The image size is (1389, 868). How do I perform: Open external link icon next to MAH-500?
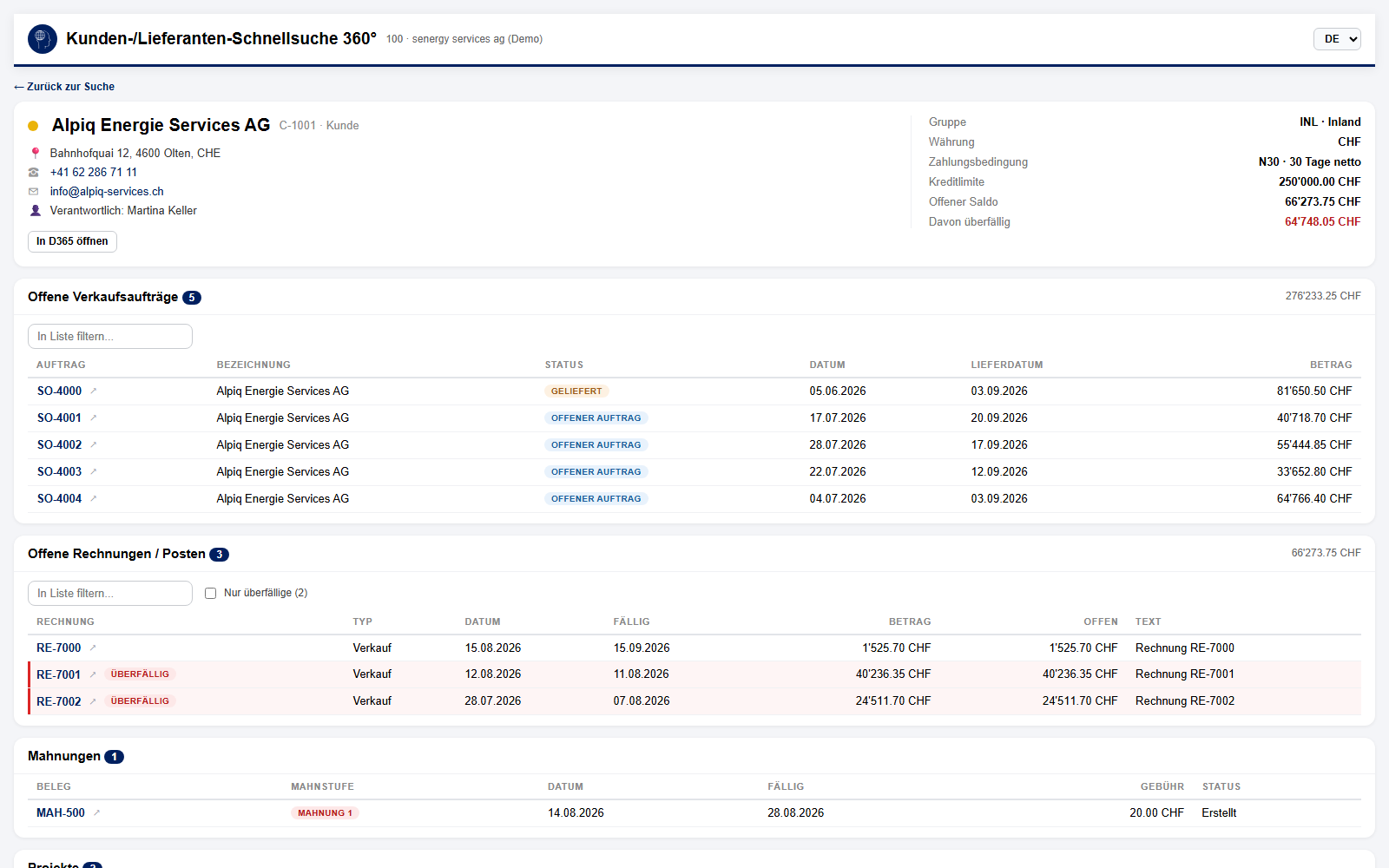[97, 813]
